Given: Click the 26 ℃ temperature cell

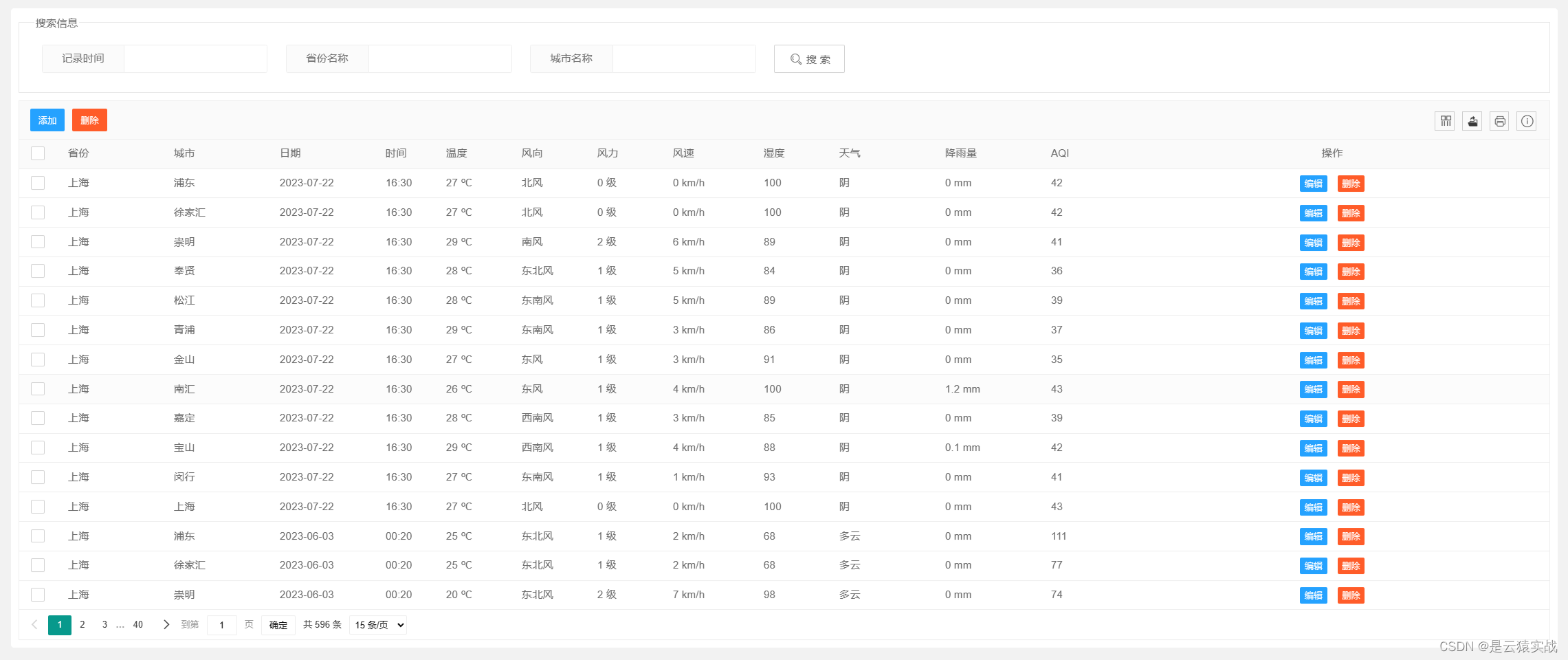Looking at the screenshot, I should (459, 389).
